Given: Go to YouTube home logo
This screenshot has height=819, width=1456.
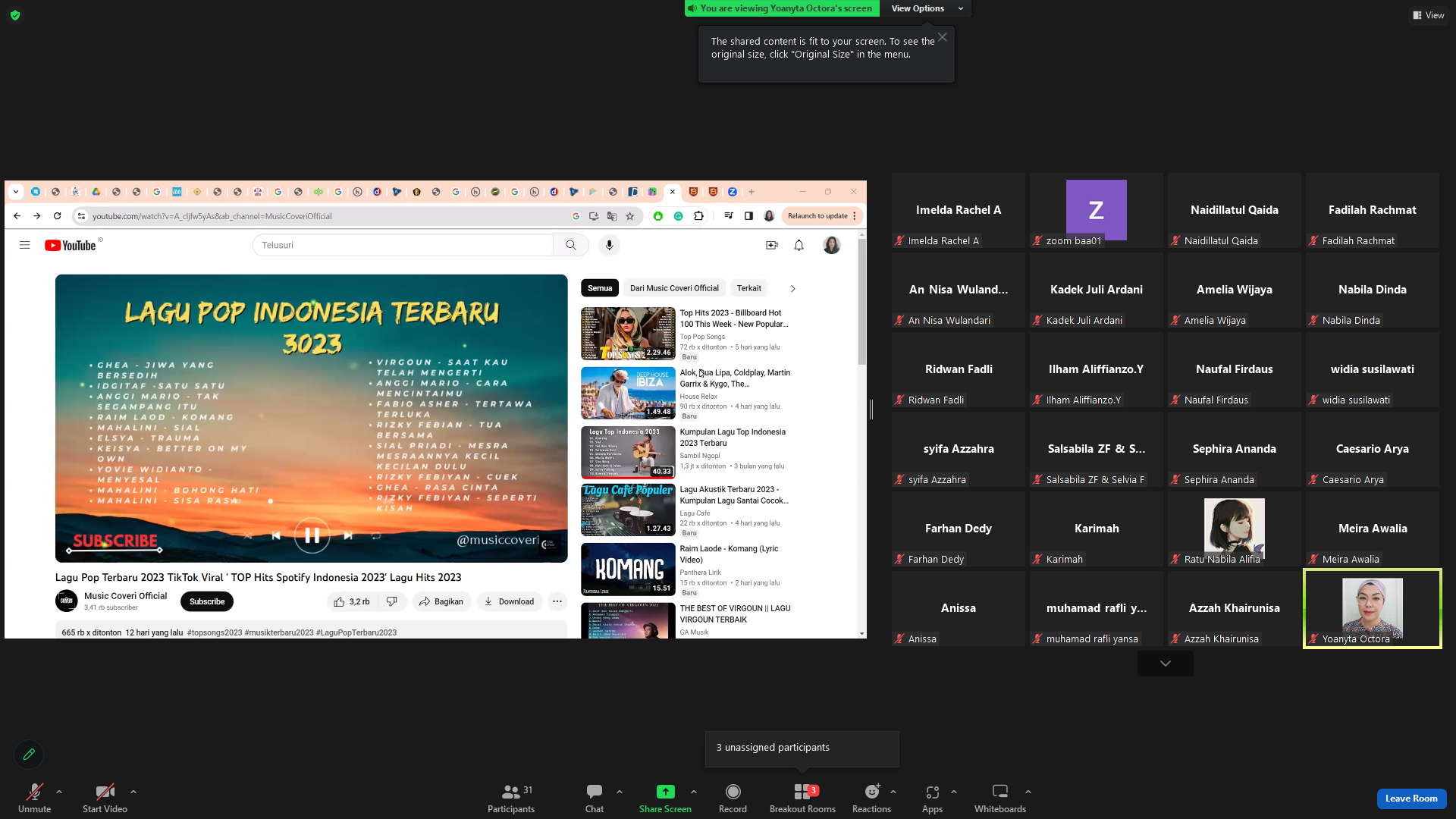Looking at the screenshot, I should point(71,245).
